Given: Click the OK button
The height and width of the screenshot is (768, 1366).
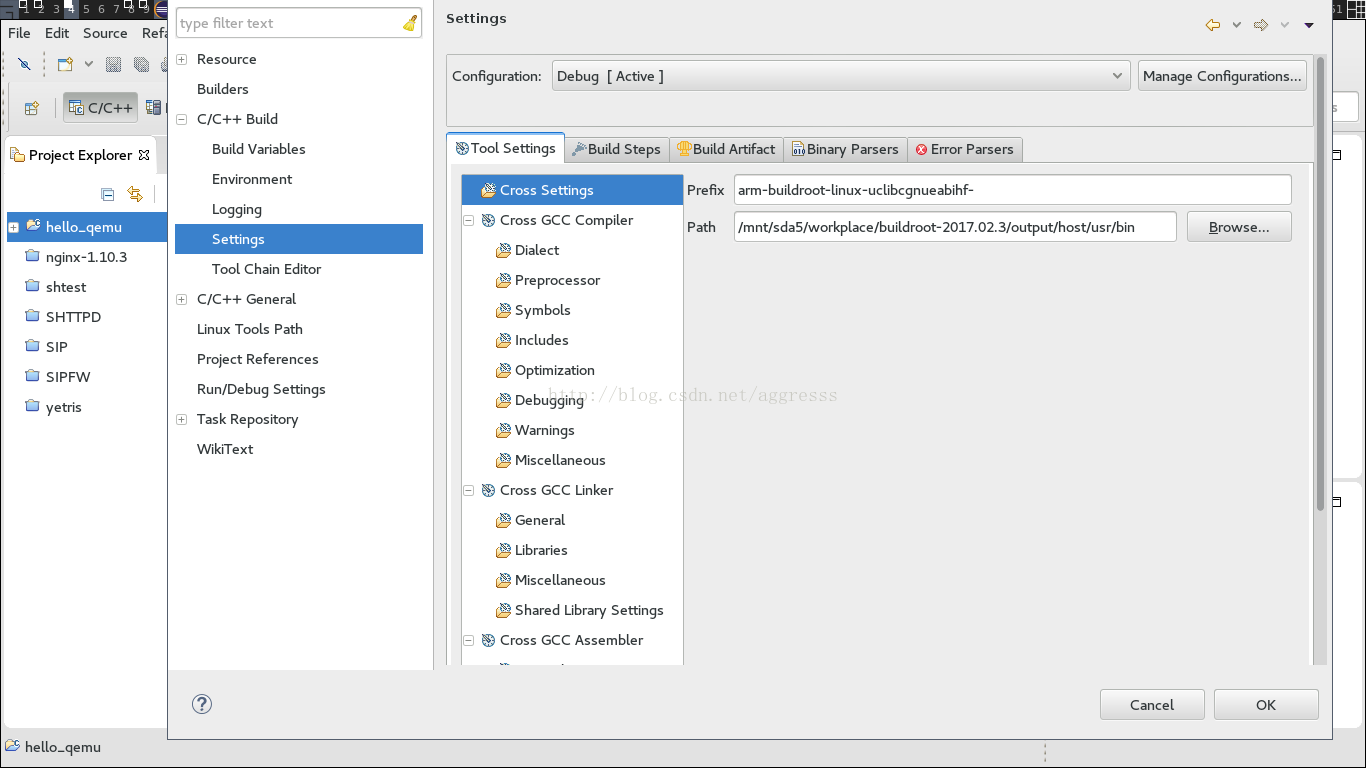Looking at the screenshot, I should coord(1266,705).
